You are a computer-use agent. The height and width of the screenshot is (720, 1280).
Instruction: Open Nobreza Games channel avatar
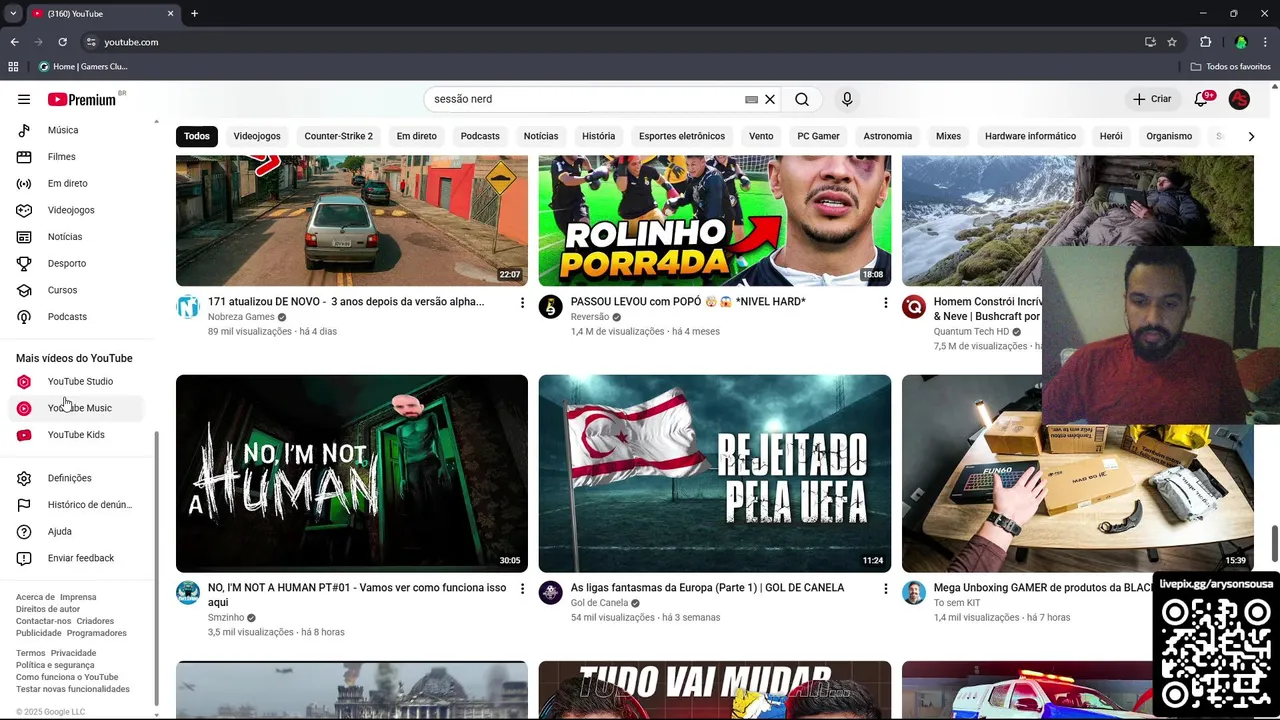tap(188, 306)
